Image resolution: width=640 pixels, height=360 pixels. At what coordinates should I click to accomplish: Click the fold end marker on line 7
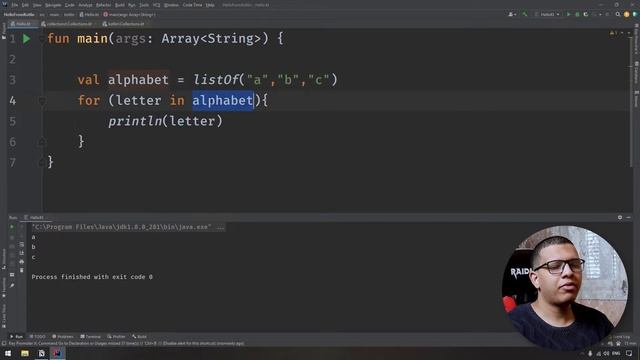point(42,163)
